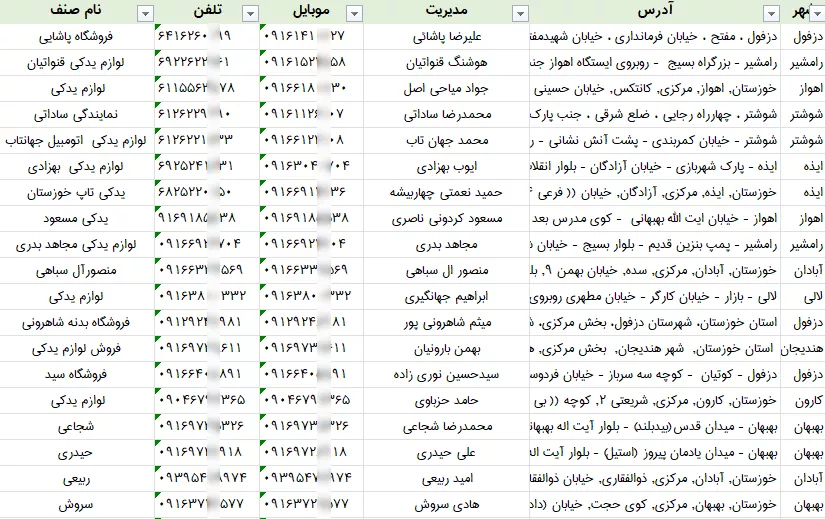Click cell لوازم یدکی مجاهد بدری
The width and height of the screenshot is (825, 519).
tap(77, 244)
